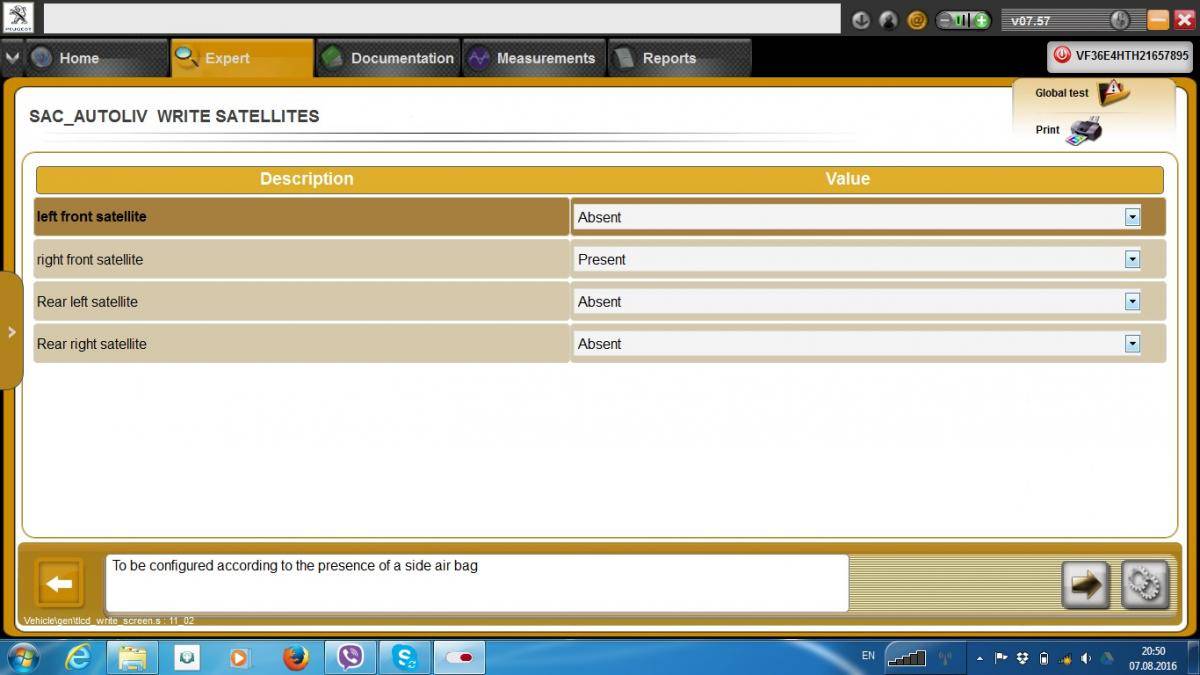Expand Rear left satellite dropdown
Screen dimensions: 1200x675
(1132, 301)
